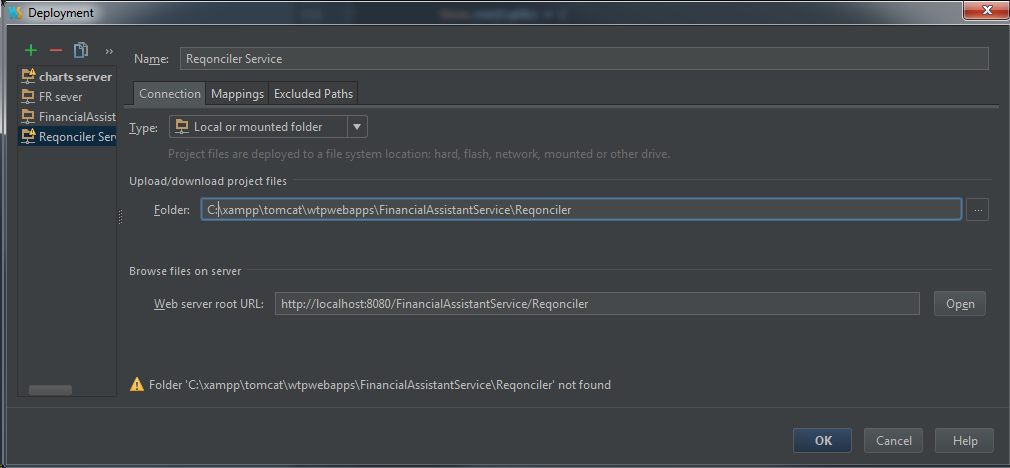Click the OK button
The width and height of the screenshot is (1010, 468).
(822, 441)
